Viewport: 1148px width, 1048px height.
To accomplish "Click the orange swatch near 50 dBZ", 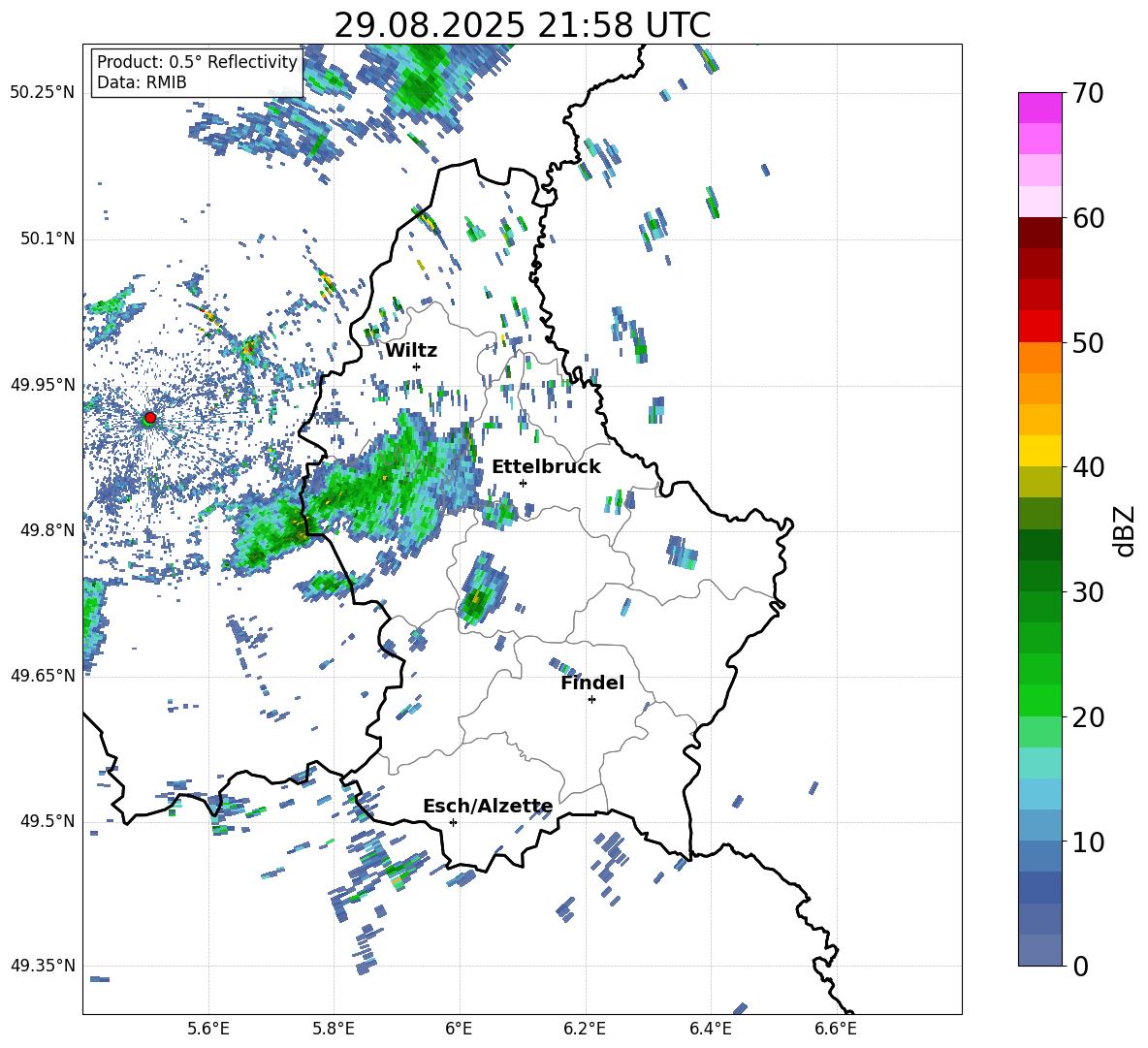I will (1039, 358).
